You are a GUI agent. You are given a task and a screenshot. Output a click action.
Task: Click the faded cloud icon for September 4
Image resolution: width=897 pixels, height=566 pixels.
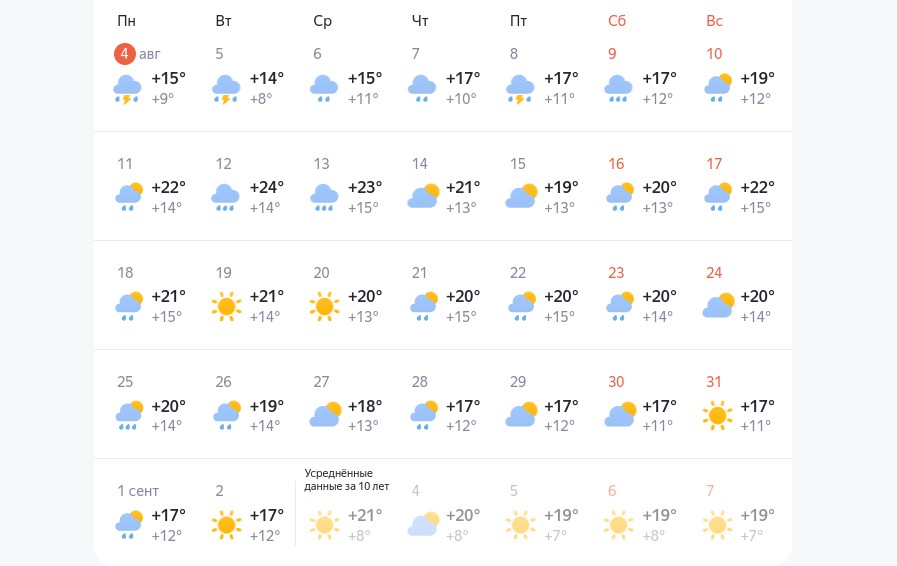coord(423,524)
